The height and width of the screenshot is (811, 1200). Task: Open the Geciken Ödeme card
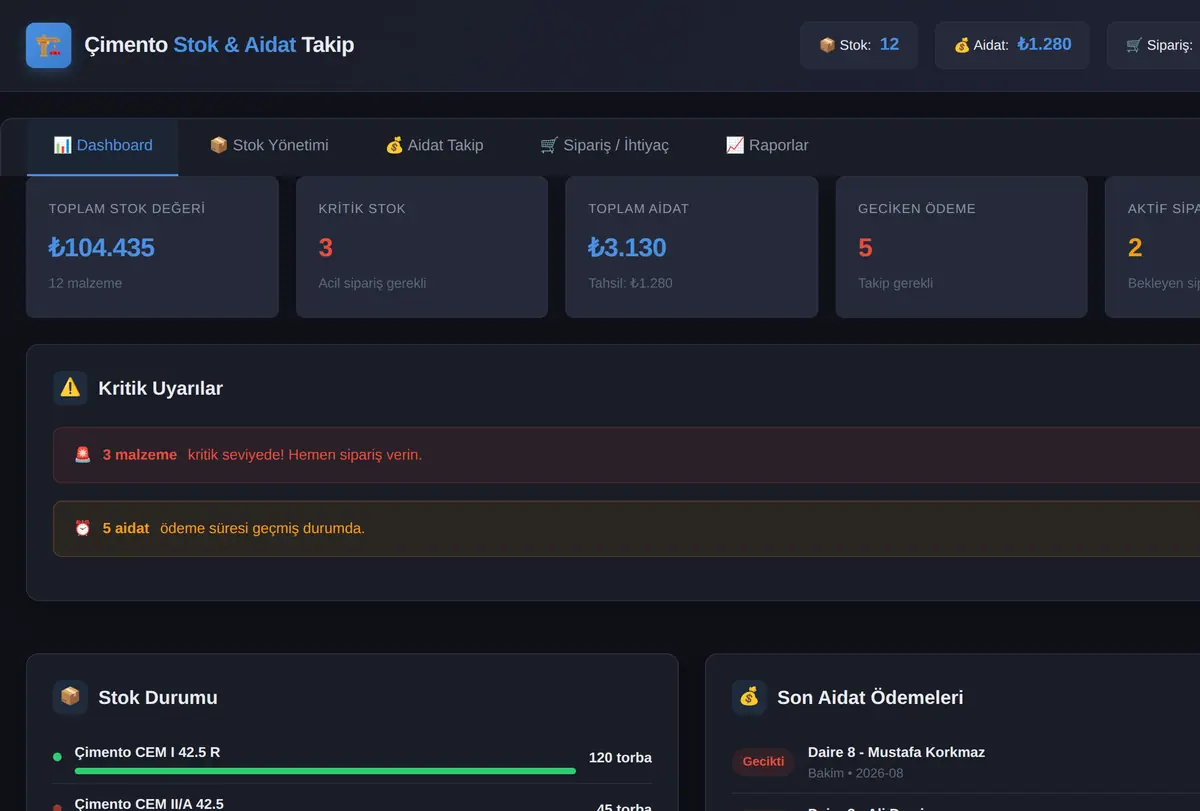pos(962,247)
